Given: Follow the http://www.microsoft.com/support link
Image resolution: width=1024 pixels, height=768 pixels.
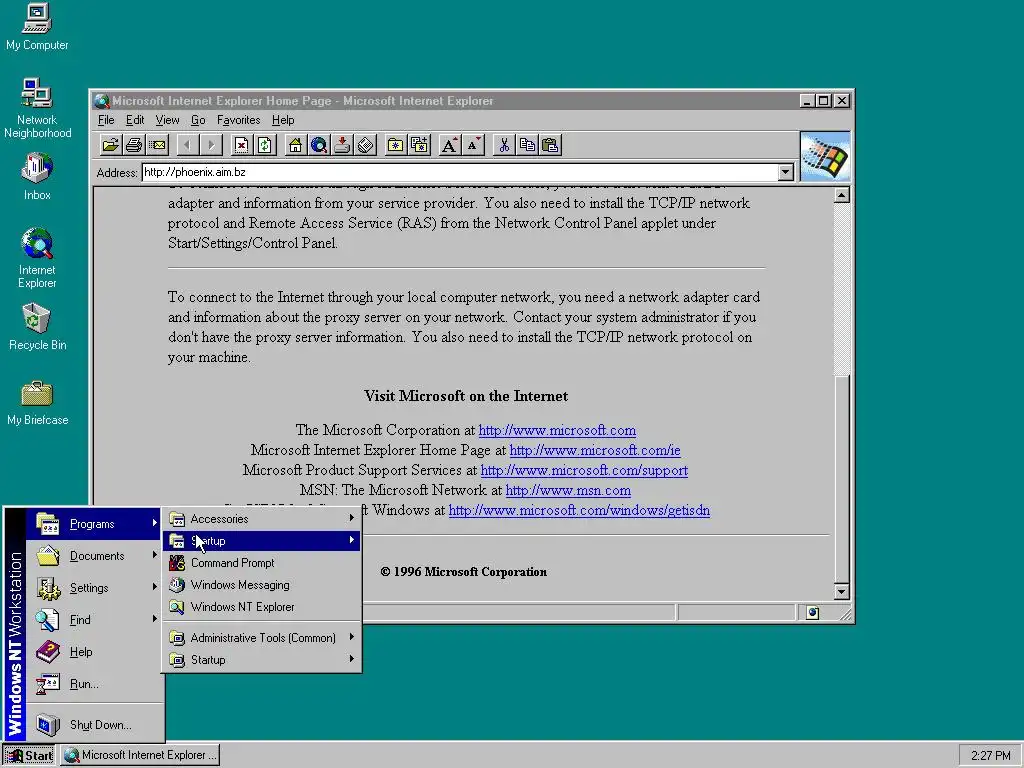Looking at the screenshot, I should click(584, 470).
